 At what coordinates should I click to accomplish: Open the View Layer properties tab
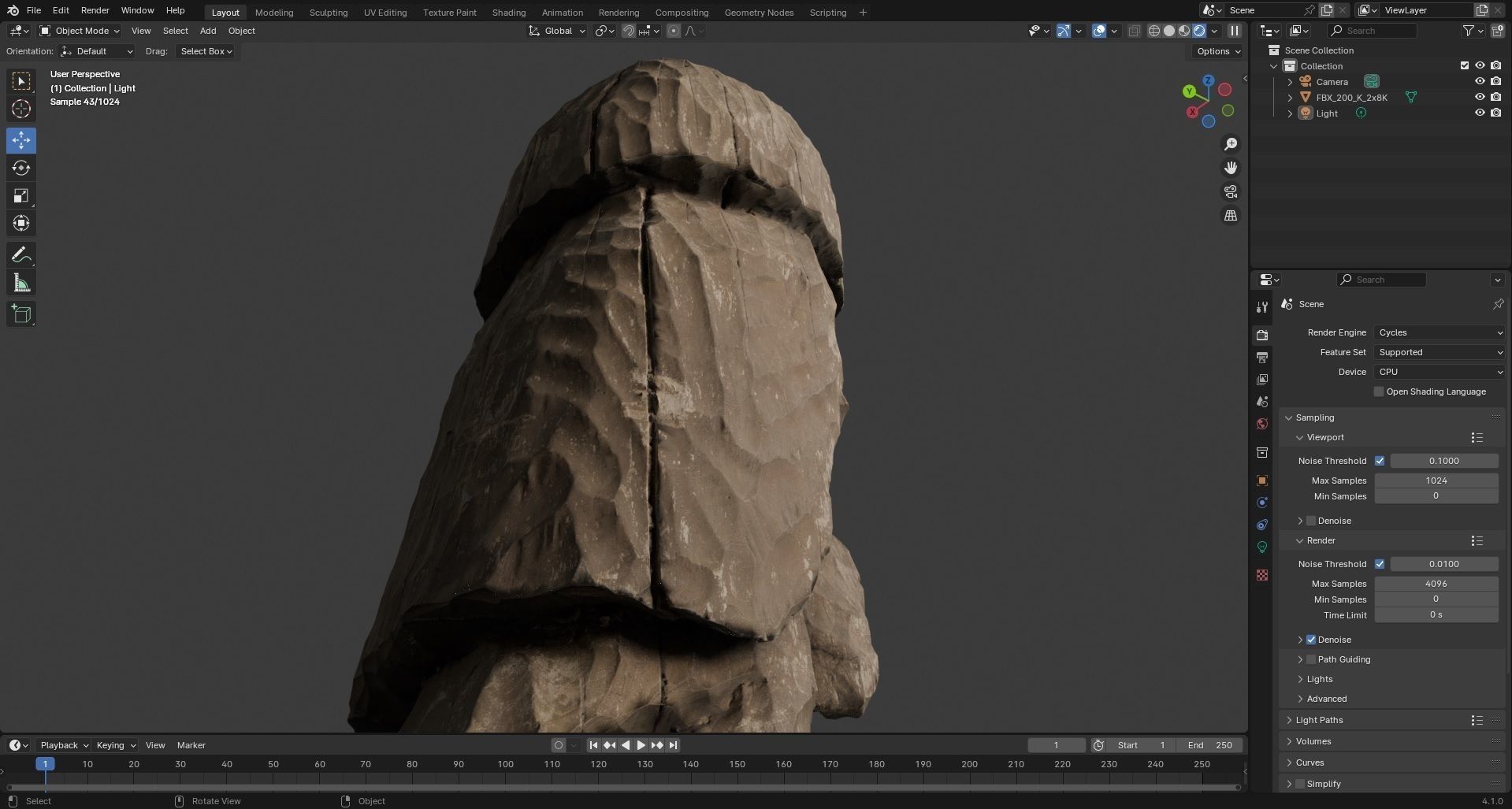pyautogui.click(x=1262, y=380)
